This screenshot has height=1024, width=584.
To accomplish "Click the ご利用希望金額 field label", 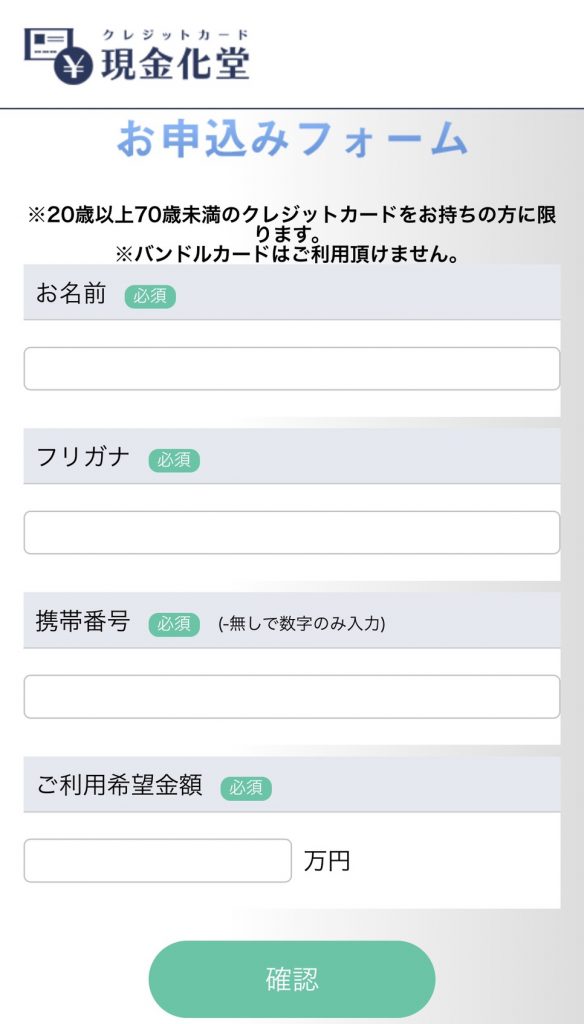I will tap(119, 786).
